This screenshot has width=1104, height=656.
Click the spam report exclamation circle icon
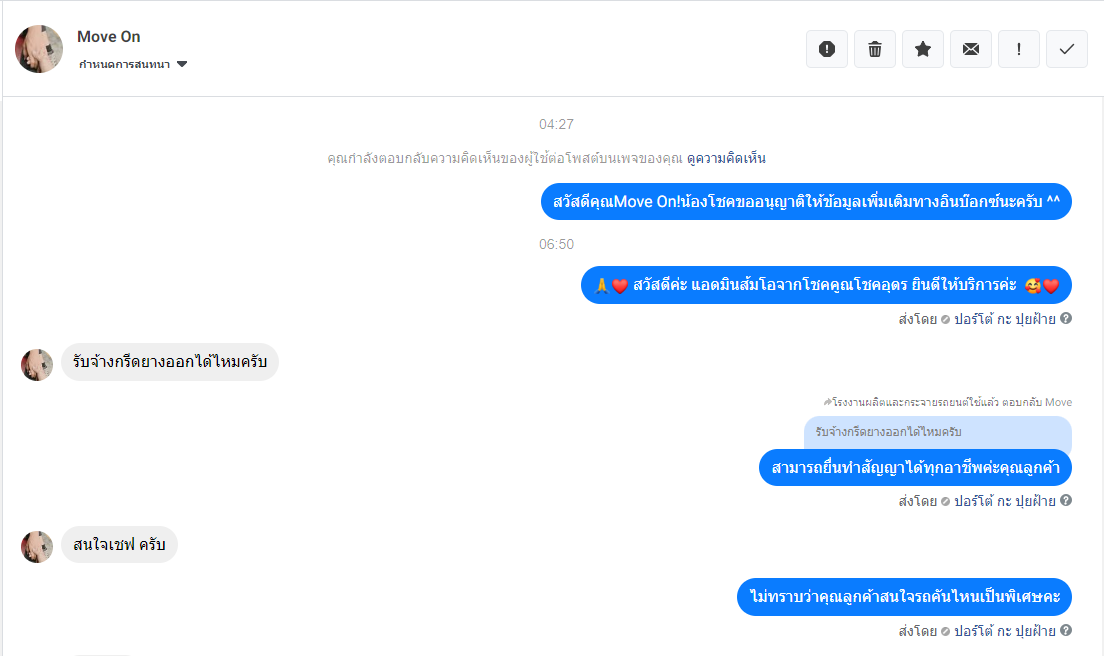click(x=827, y=49)
